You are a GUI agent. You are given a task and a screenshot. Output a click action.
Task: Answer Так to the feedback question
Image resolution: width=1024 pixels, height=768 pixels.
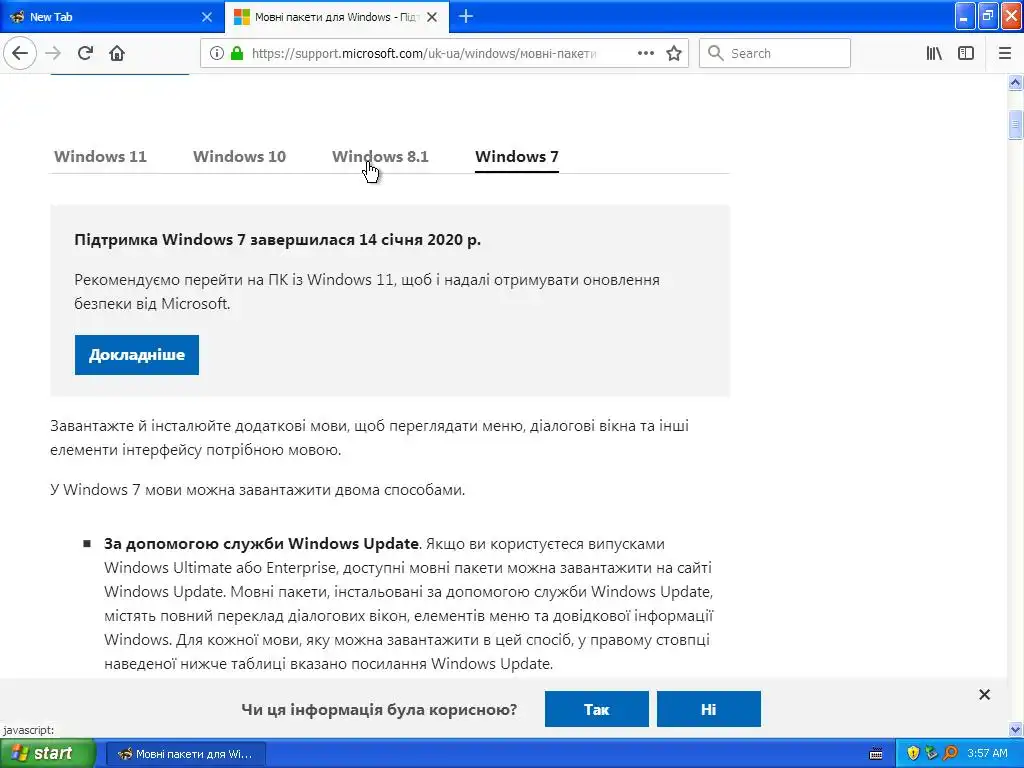pyautogui.click(x=596, y=709)
